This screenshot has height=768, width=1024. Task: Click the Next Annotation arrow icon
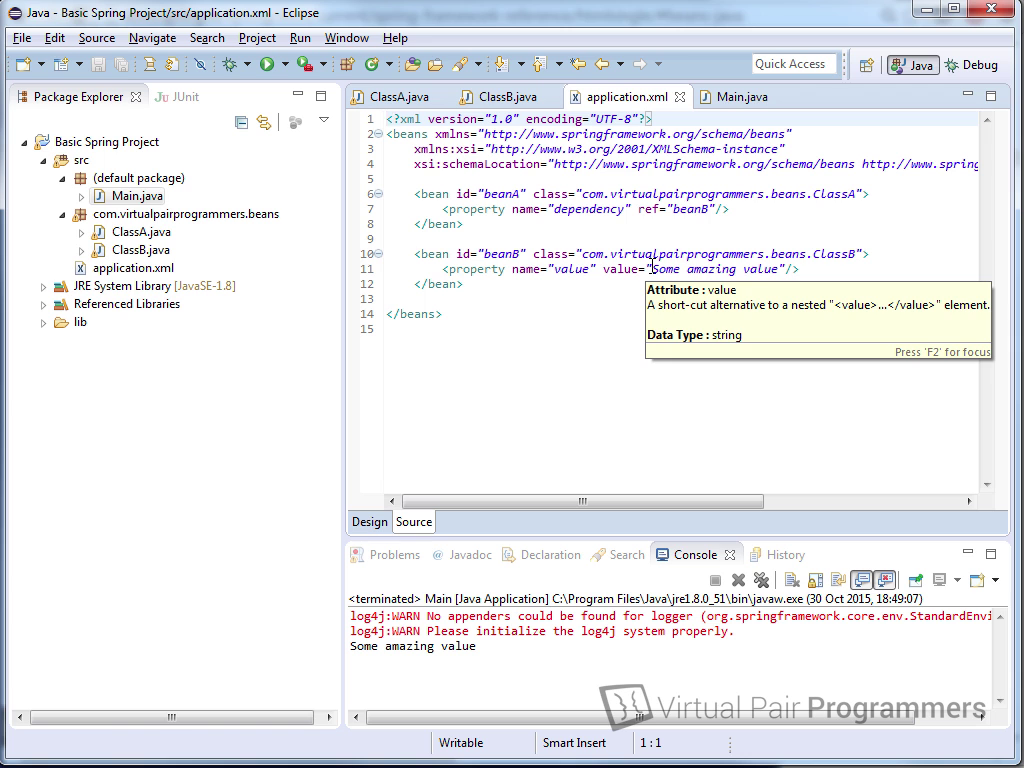(501, 64)
